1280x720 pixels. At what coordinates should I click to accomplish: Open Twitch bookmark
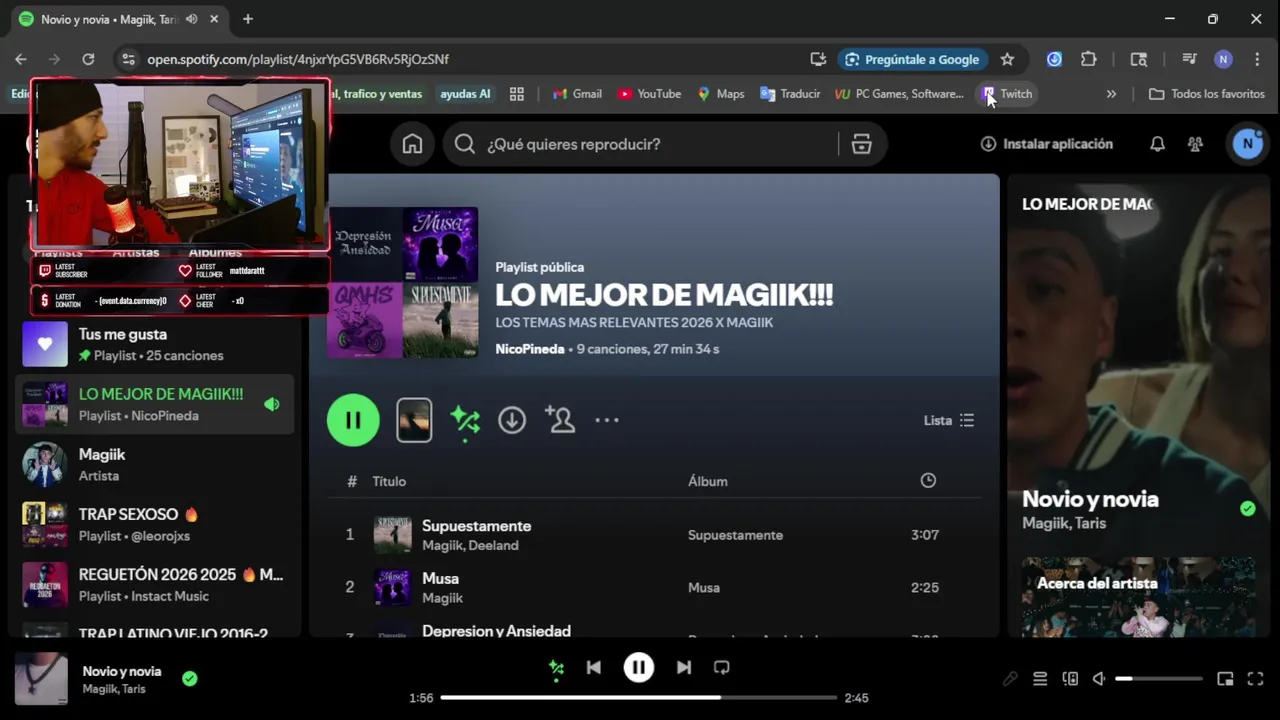1007,94
